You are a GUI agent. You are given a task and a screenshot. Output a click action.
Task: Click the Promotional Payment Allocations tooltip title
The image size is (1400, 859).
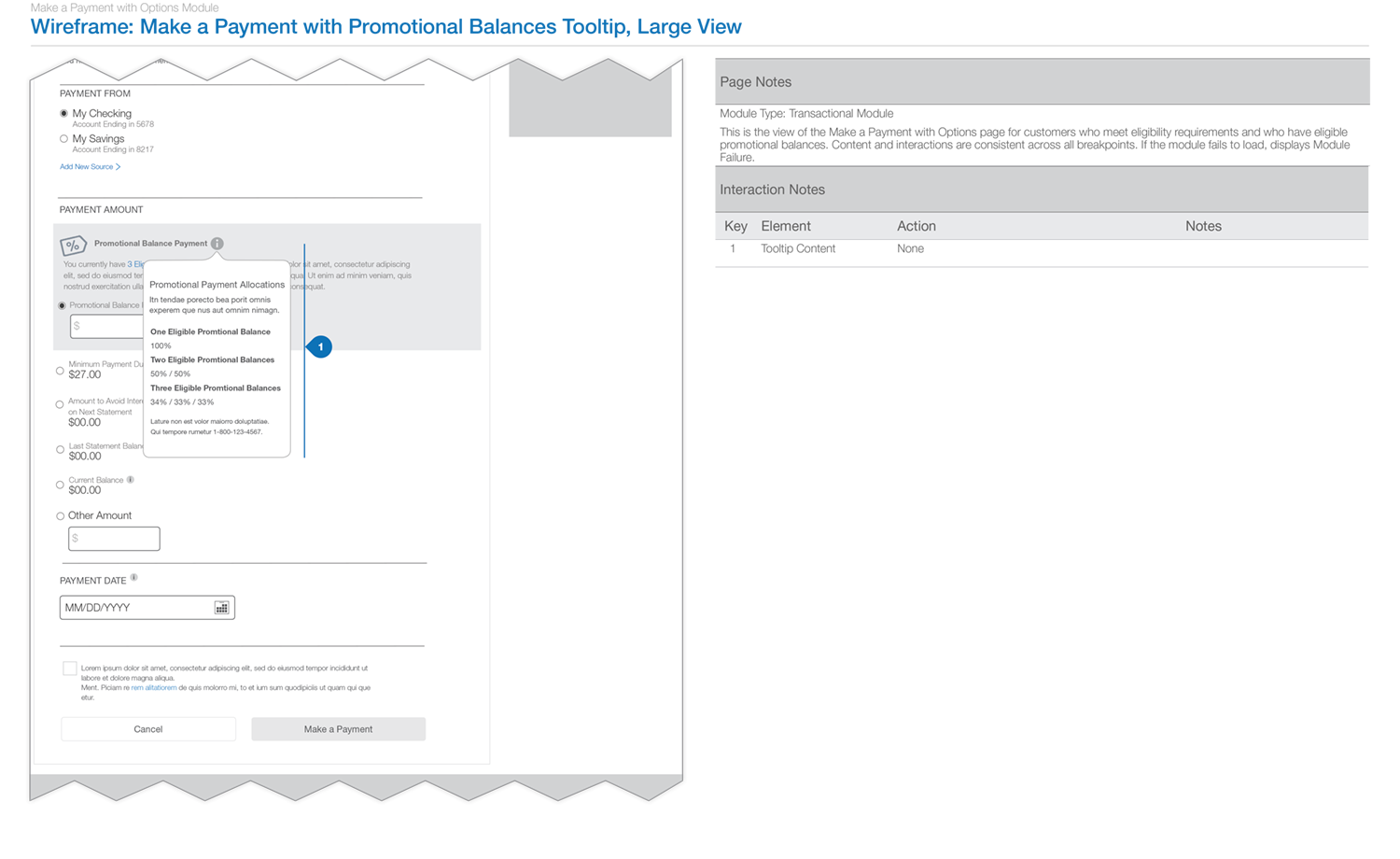pyautogui.click(x=217, y=285)
